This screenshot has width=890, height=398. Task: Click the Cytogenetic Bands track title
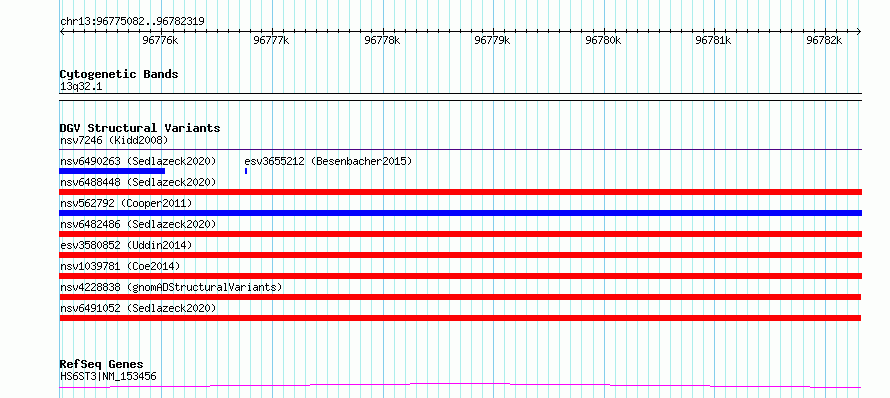pyautogui.click(x=119, y=74)
